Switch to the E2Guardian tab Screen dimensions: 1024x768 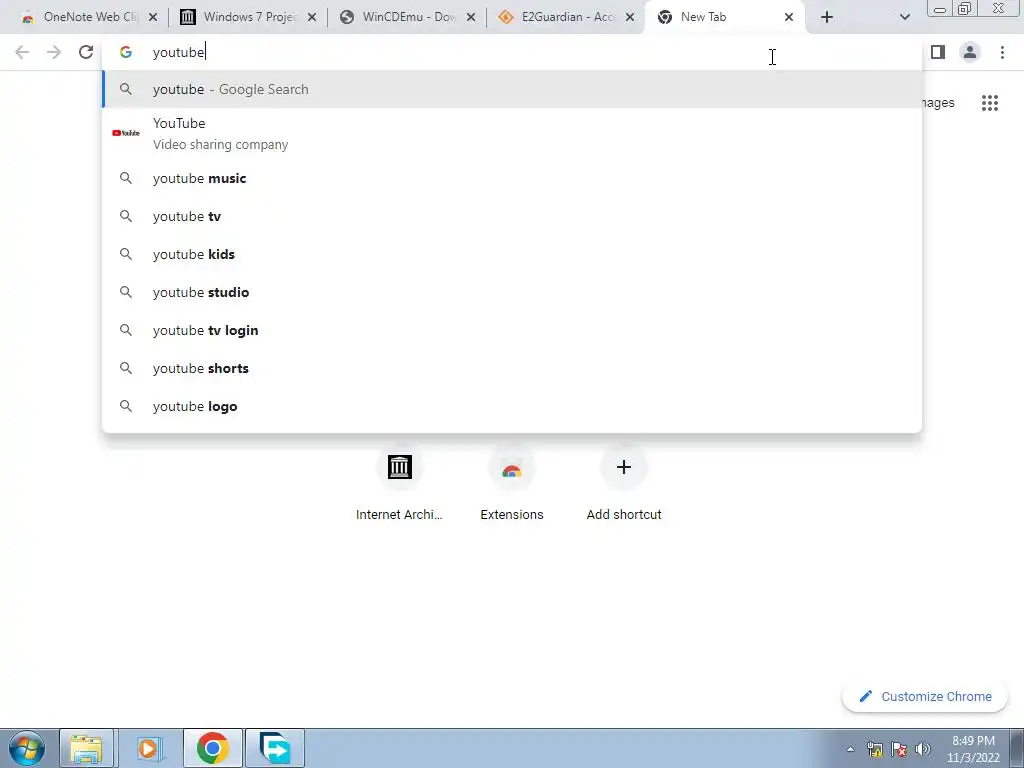point(567,17)
